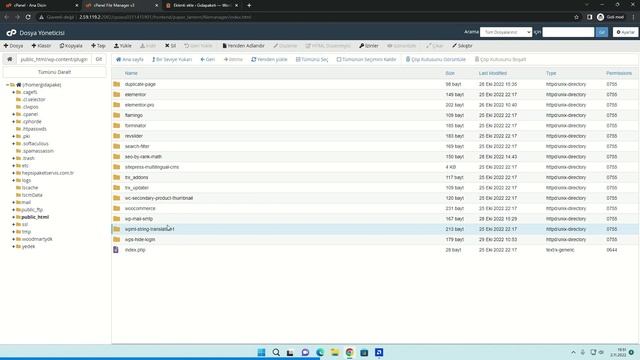Click folder icon of forminator row
The image size is (640, 360).
click(117, 126)
